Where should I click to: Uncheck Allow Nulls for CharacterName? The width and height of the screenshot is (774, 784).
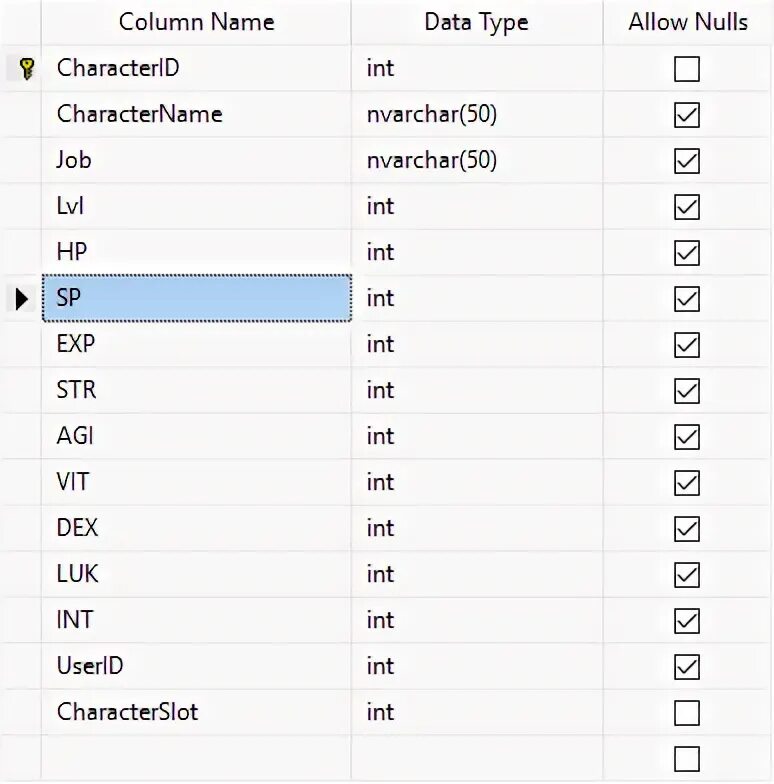click(x=687, y=115)
